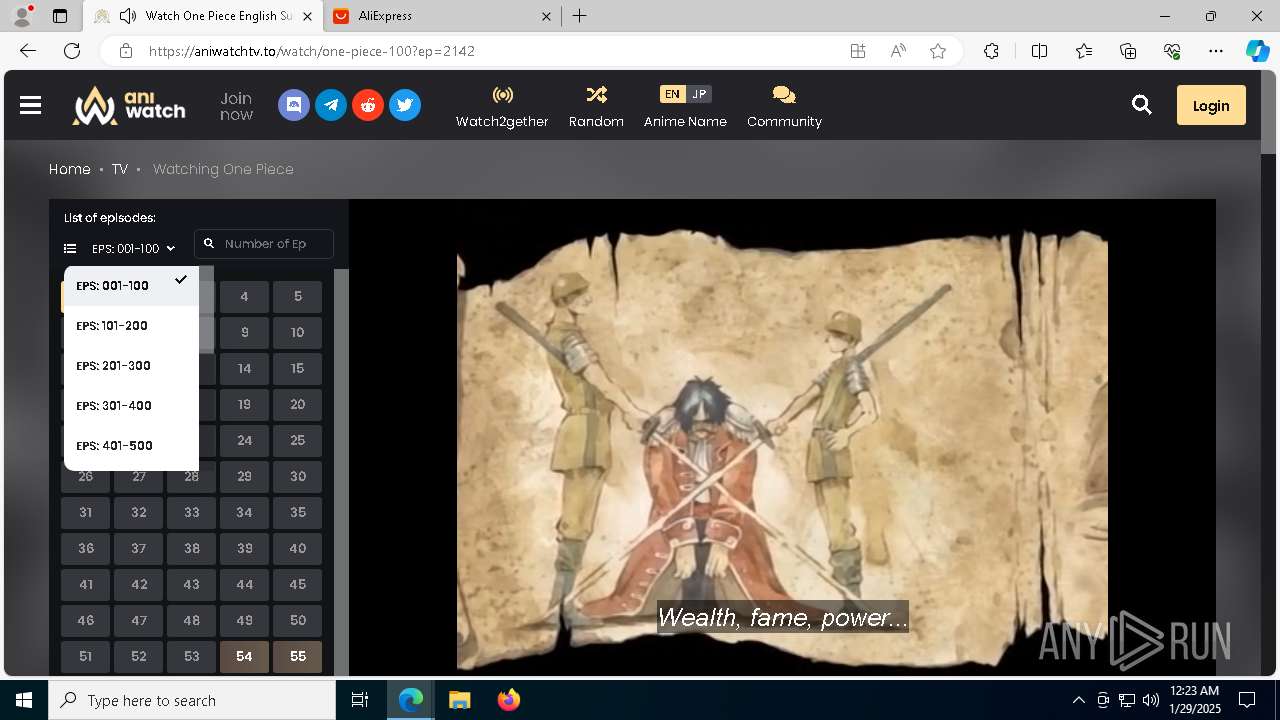The height and width of the screenshot is (720, 1280).
Task: Open Edge Collections
Action: tap(1128, 51)
